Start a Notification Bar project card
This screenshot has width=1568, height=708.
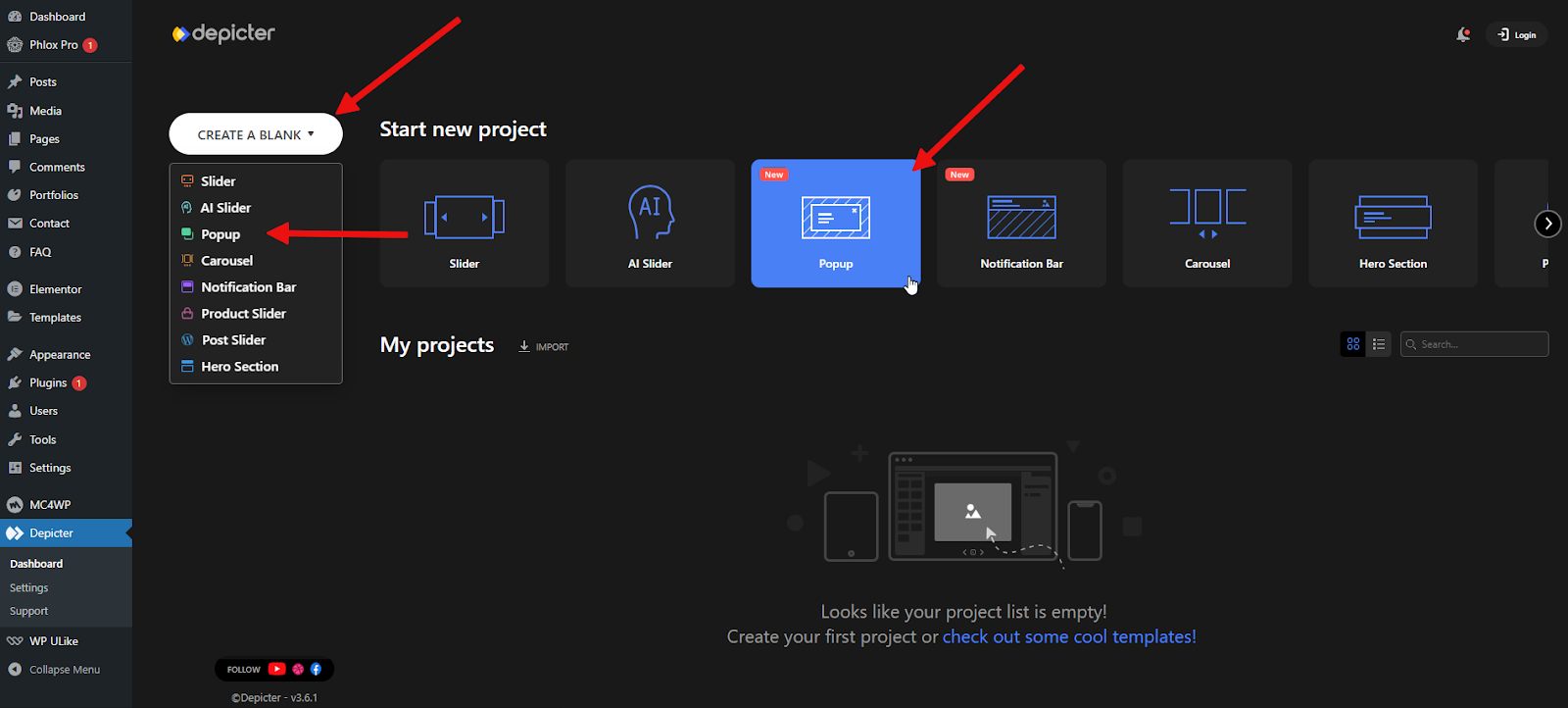click(x=1021, y=224)
